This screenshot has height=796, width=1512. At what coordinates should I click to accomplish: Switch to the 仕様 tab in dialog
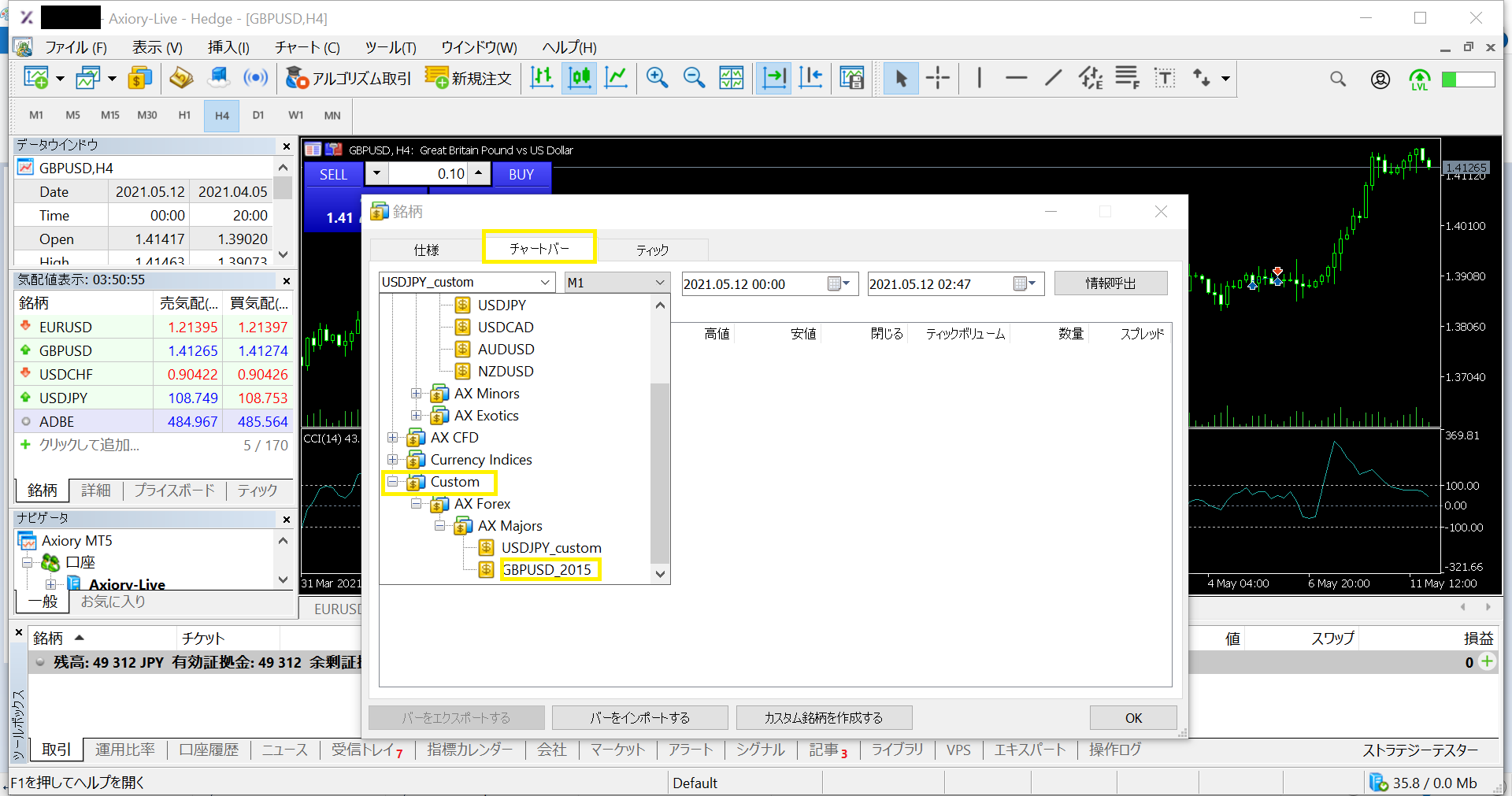pos(426,250)
